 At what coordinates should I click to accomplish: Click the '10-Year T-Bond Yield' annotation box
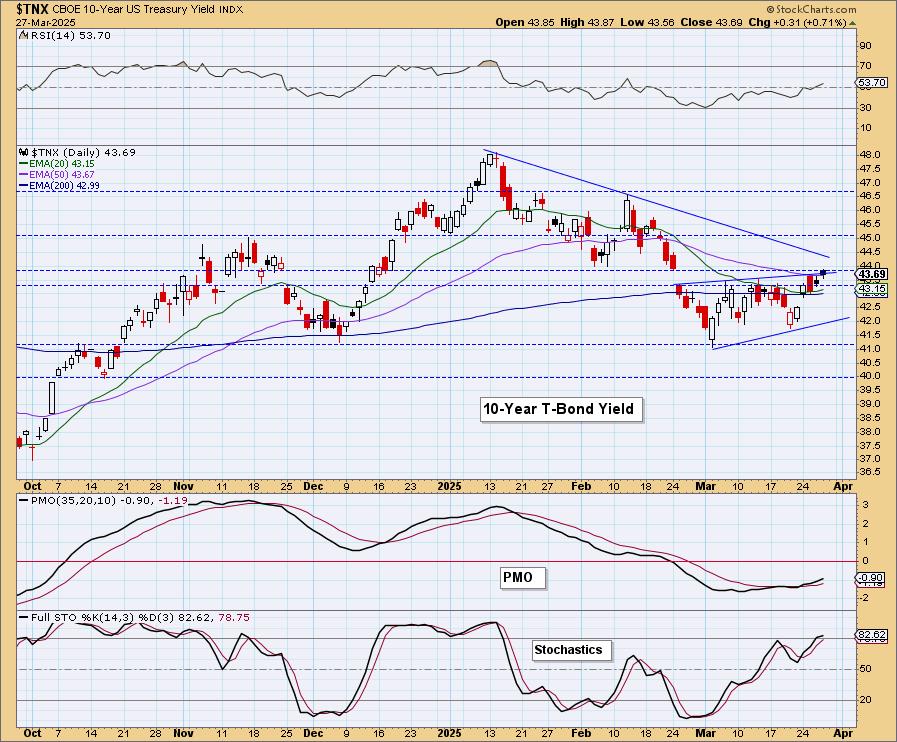coord(561,410)
